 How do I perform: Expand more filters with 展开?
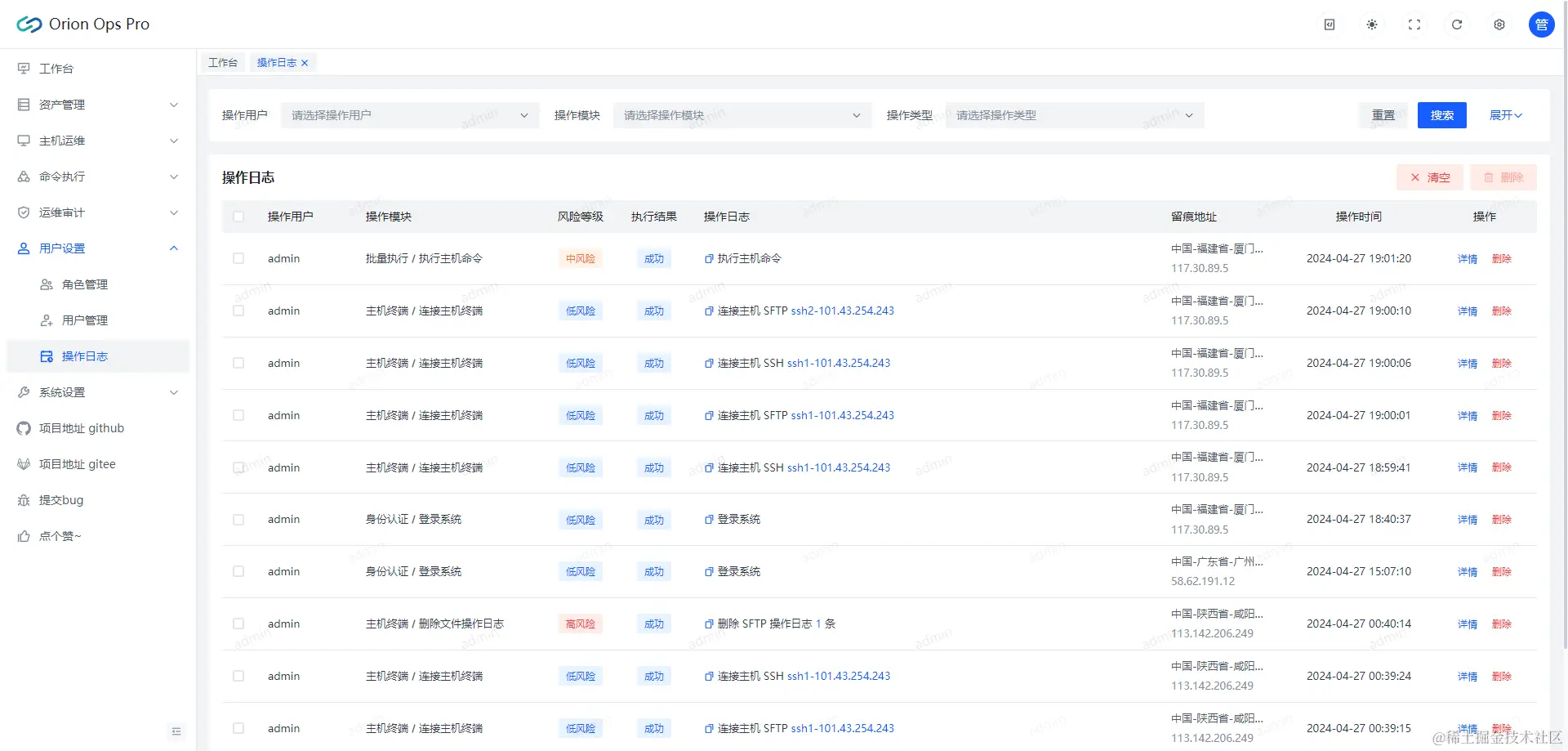click(1505, 115)
